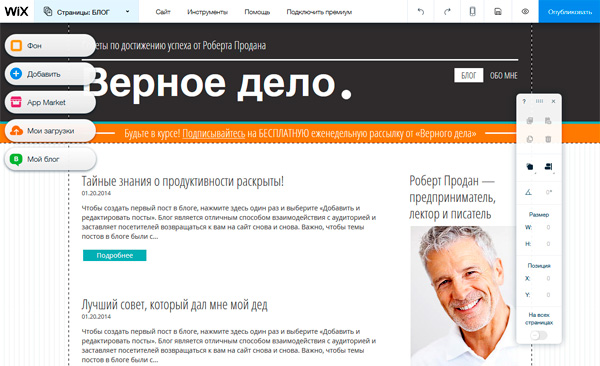Image resolution: width=600 pixels, height=366 pixels.
Task: Expand the Страницы: БЛОГ pages dropdown
Action: tap(86, 11)
